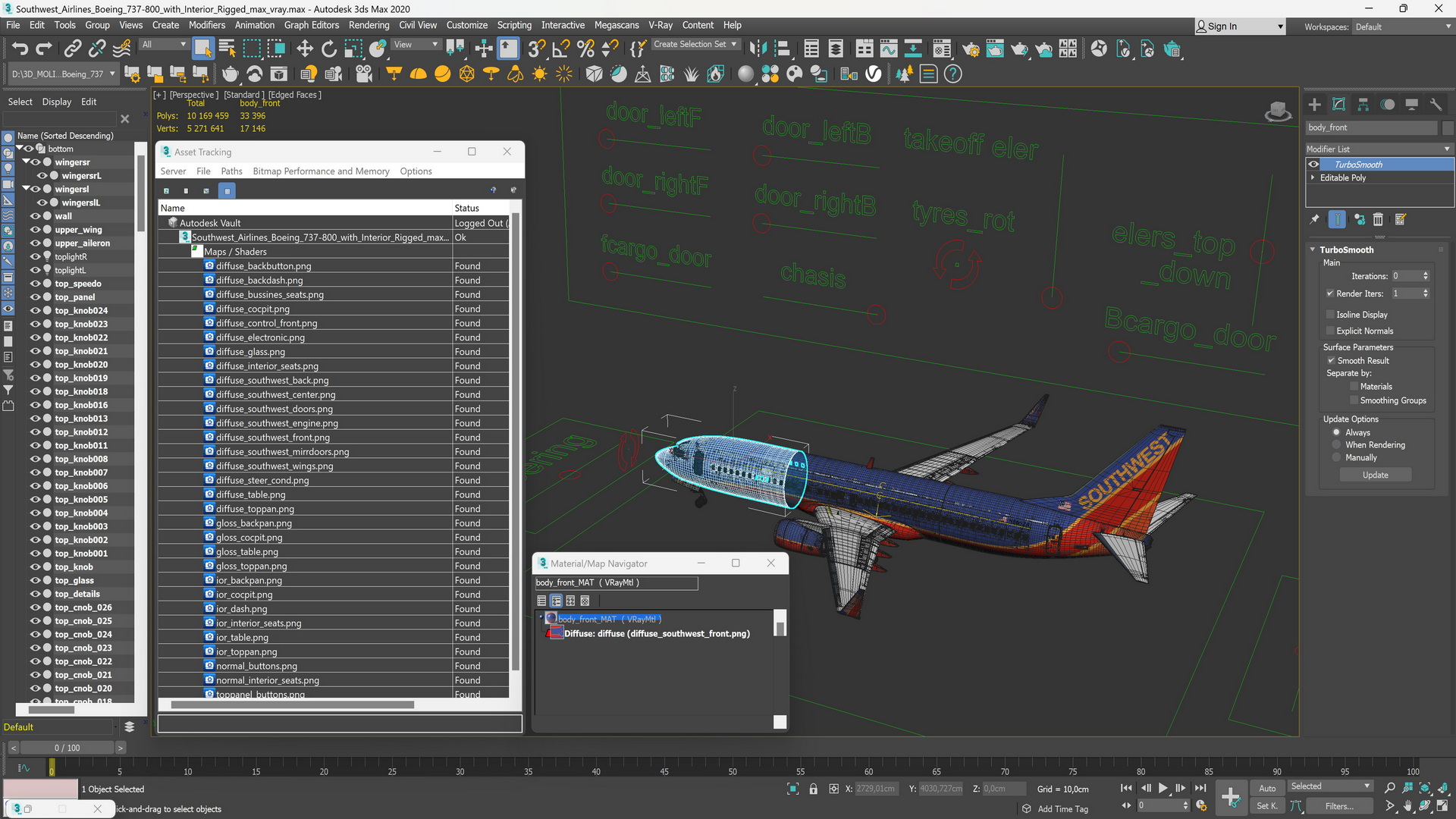Click the Set Key plus icon
Screen dimensions: 1456x819
pos(1230,797)
